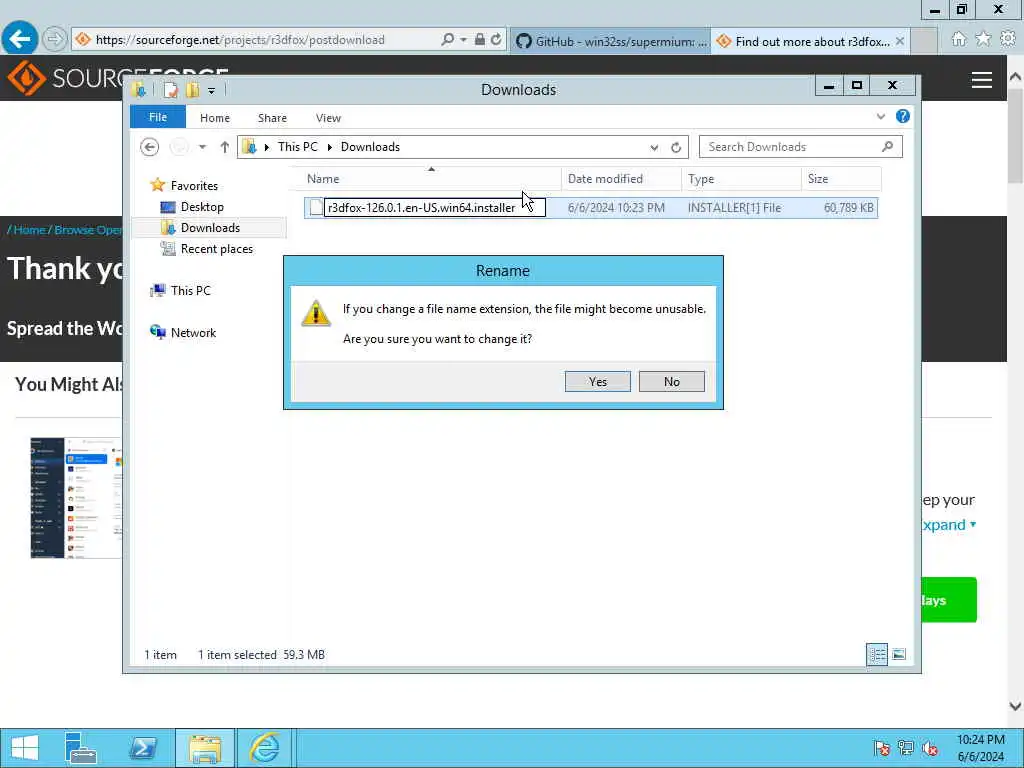The height and width of the screenshot is (768, 1024).
Task: Click quick access Properties icon
Action: click(x=170, y=90)
